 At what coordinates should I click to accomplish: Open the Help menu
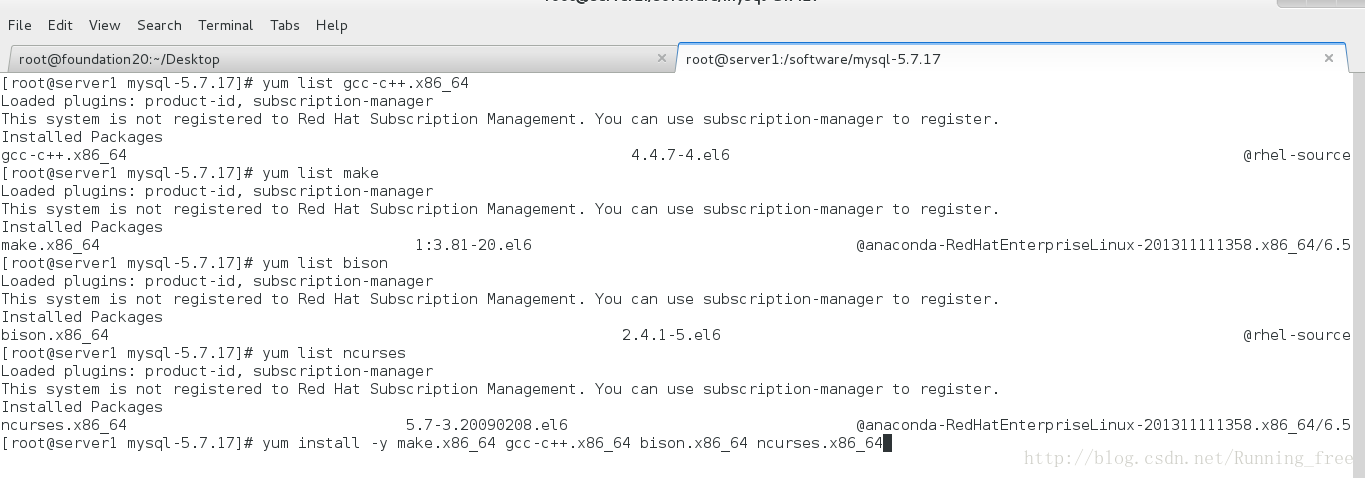click(331, 25)
